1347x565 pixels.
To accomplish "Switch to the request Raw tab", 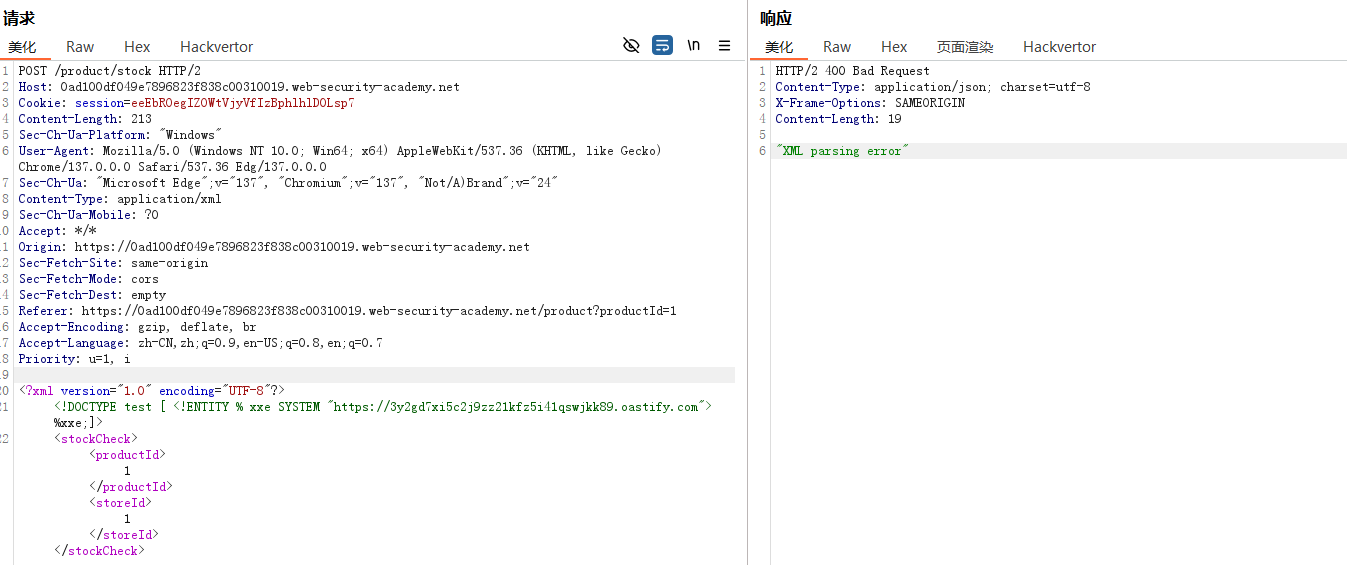I will click(80, 47).
